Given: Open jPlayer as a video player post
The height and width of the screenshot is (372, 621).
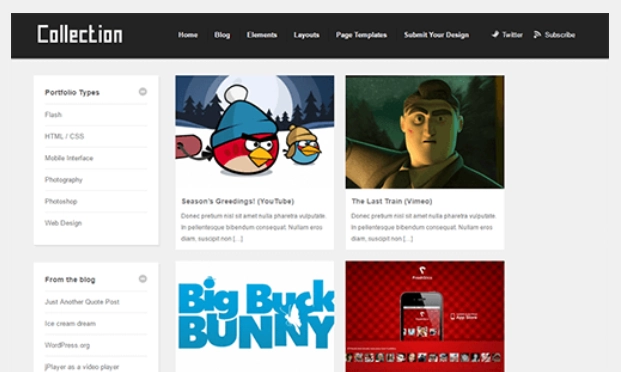Looking at the screenshot, I should coord(82,367).
